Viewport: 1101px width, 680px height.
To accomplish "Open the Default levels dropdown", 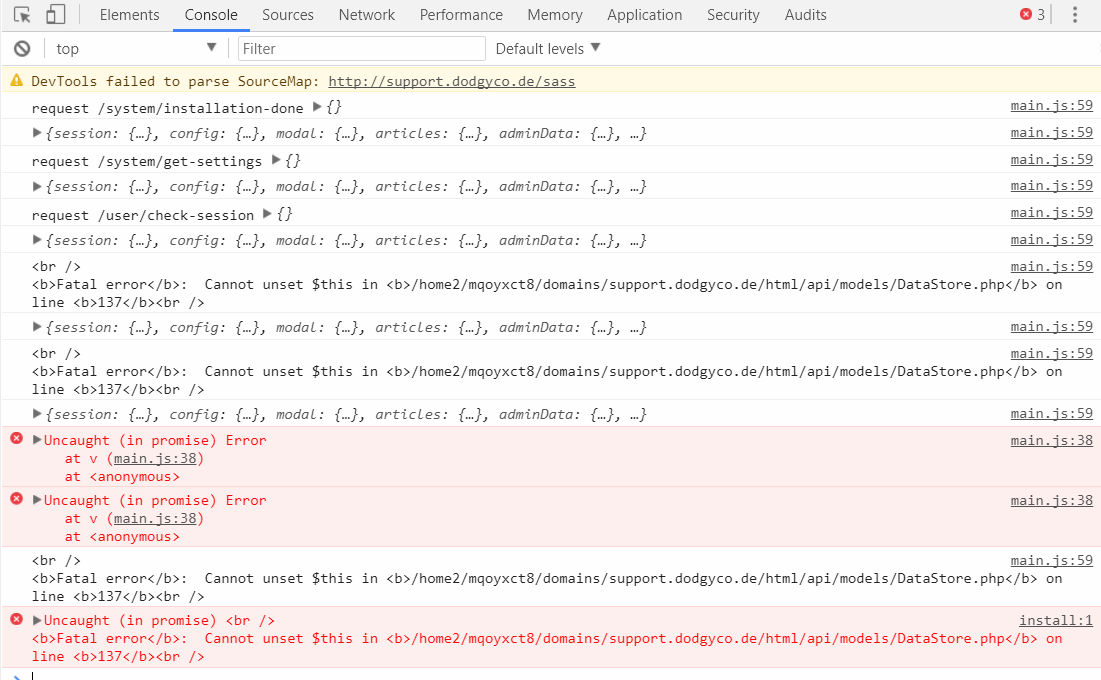I will pos(545,48).
